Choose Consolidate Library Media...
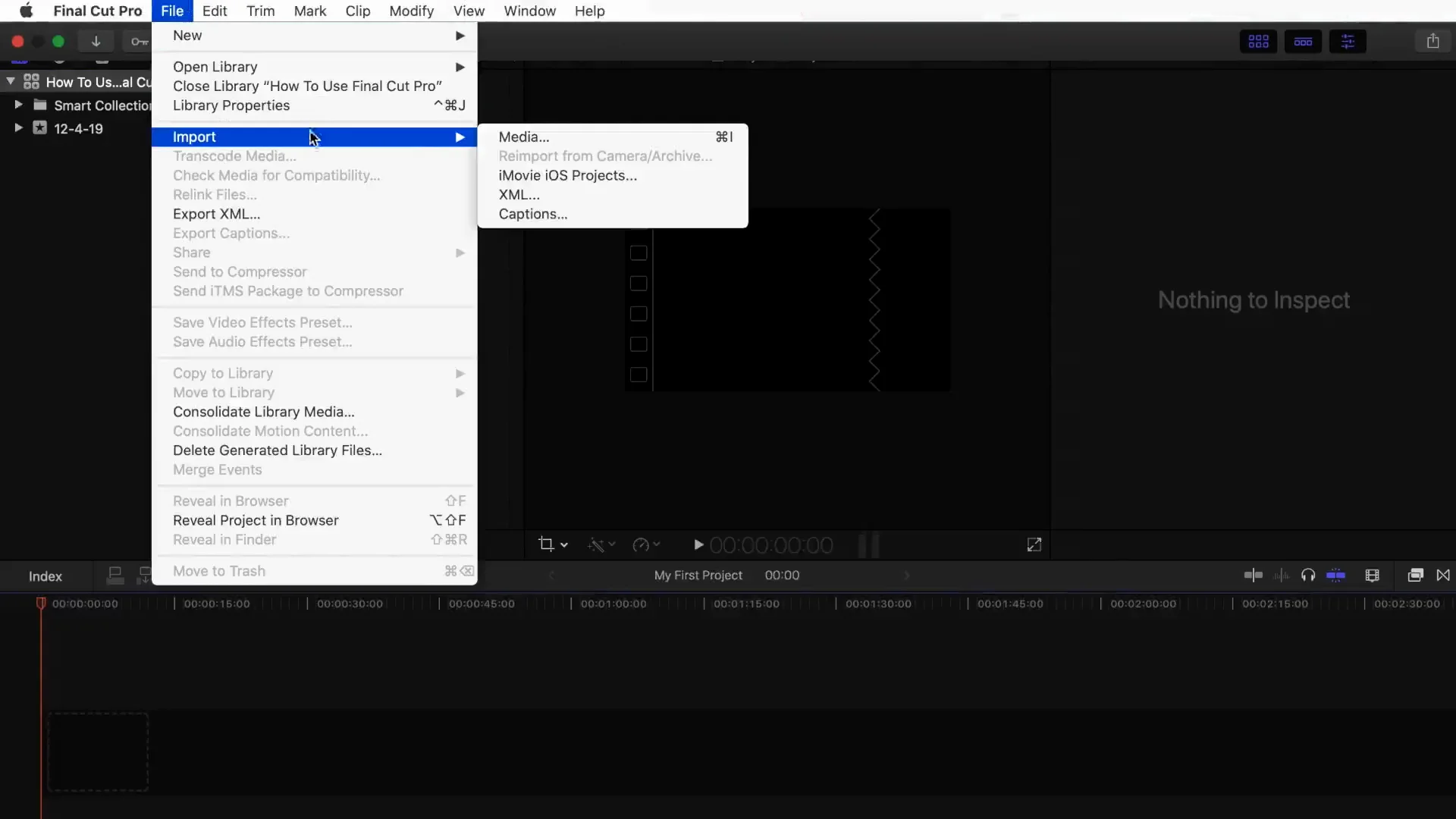Screen dimensions: 1456x819 click(263, 412)
